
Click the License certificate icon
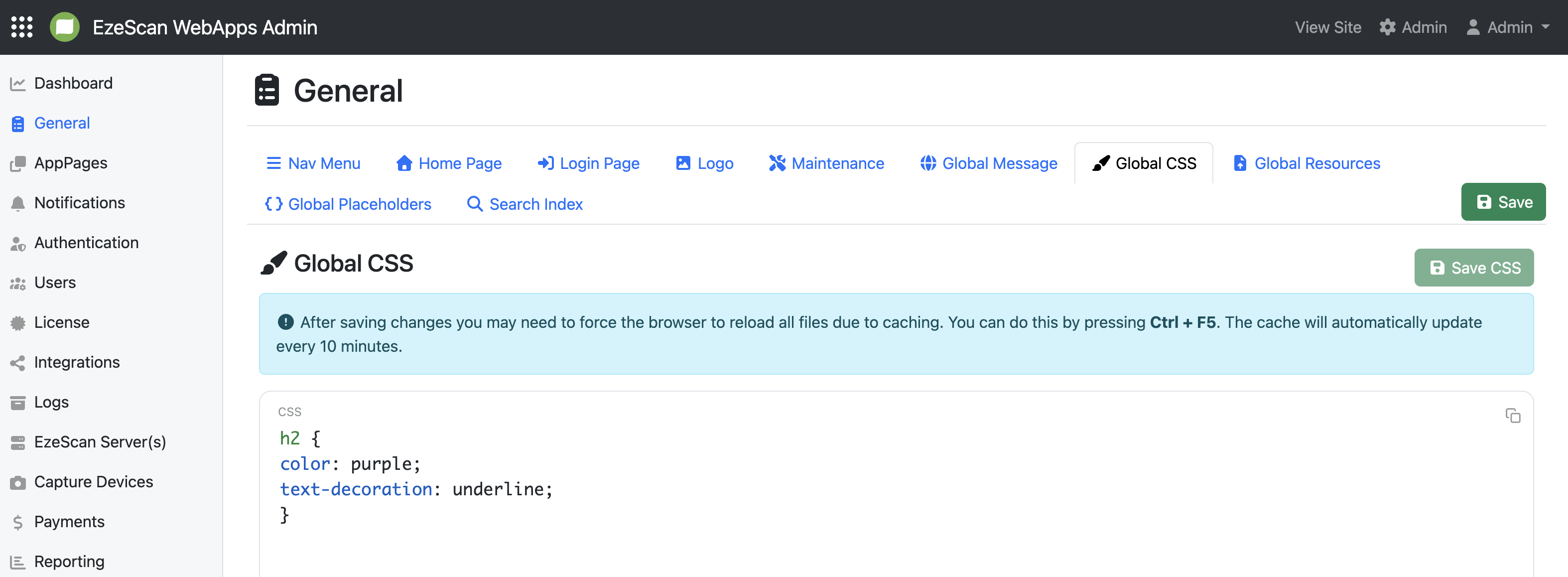(x=17, y=323)
